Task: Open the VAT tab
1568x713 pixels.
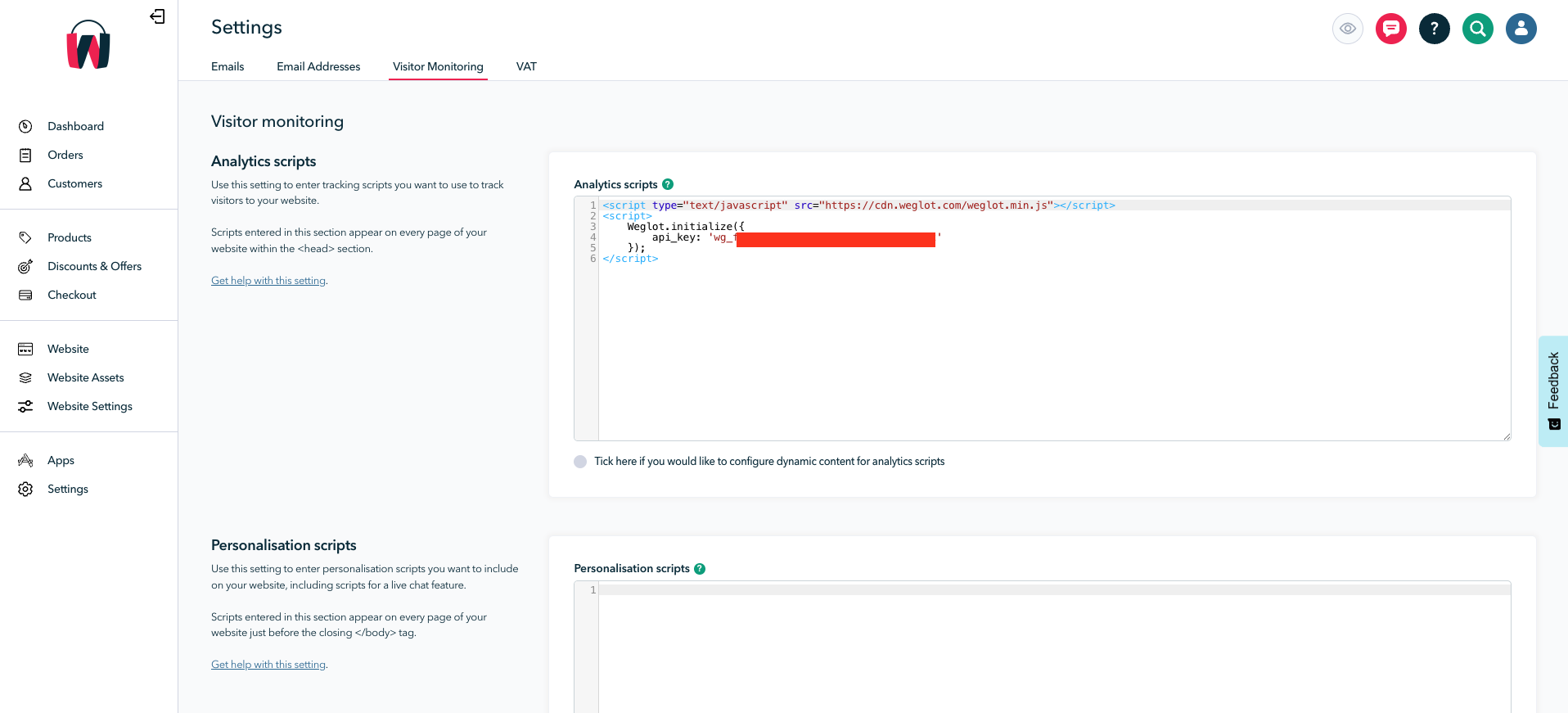Action: pyautogui.click(x=526, y=66)
